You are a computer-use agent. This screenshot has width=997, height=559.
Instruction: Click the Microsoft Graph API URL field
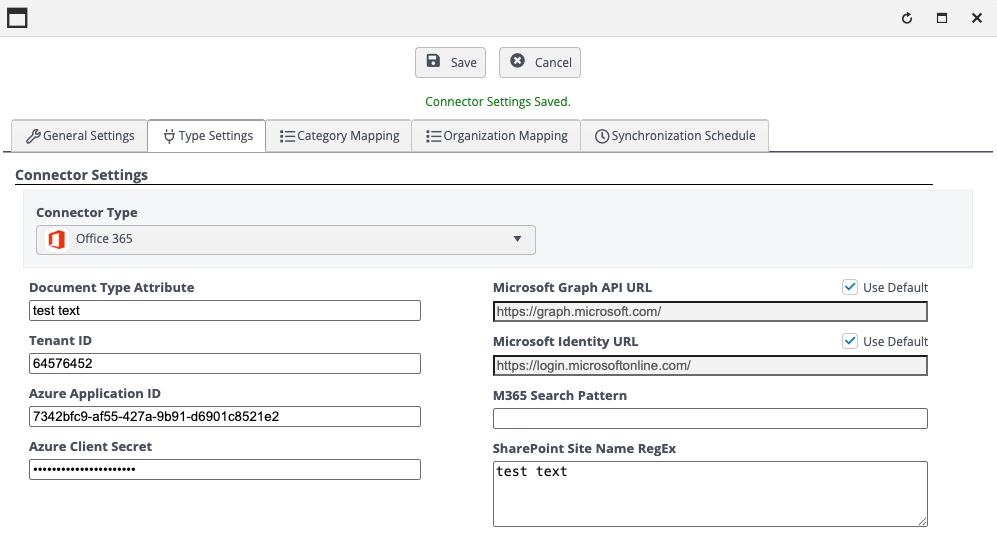pyautogui.click(x=710, y=312)
